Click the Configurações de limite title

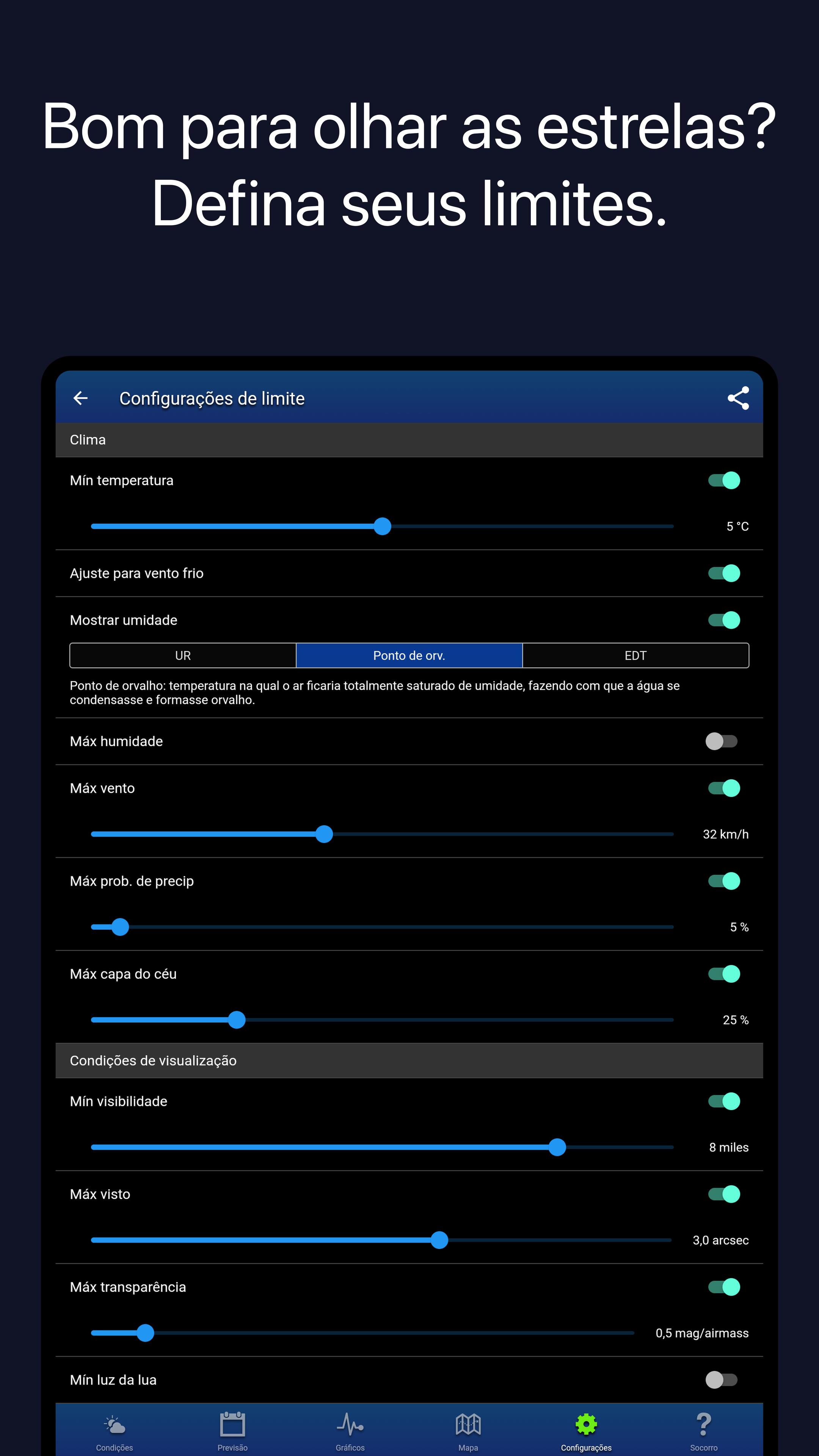point(212,399)
